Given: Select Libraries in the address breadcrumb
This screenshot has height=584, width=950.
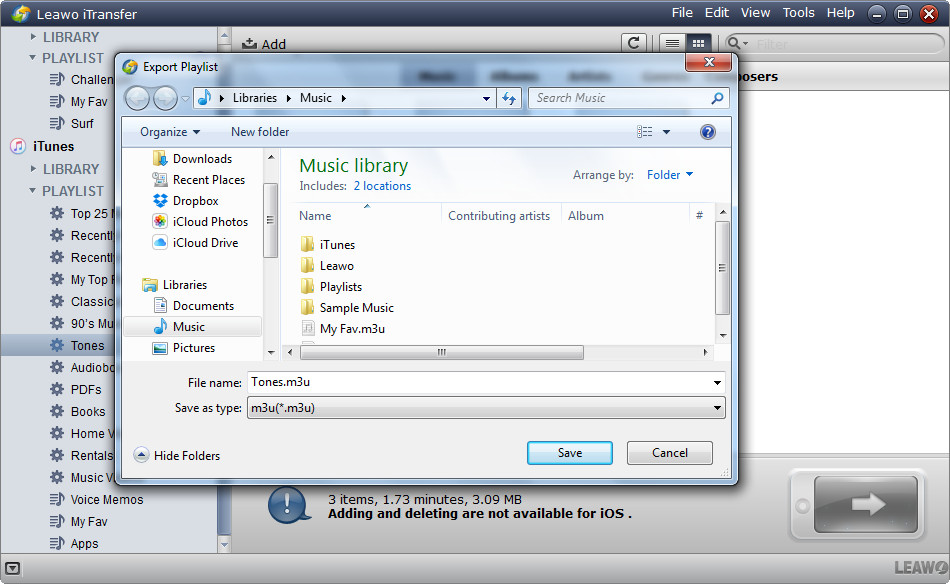Looking at the screenshot, I should [x=254, y=98].
